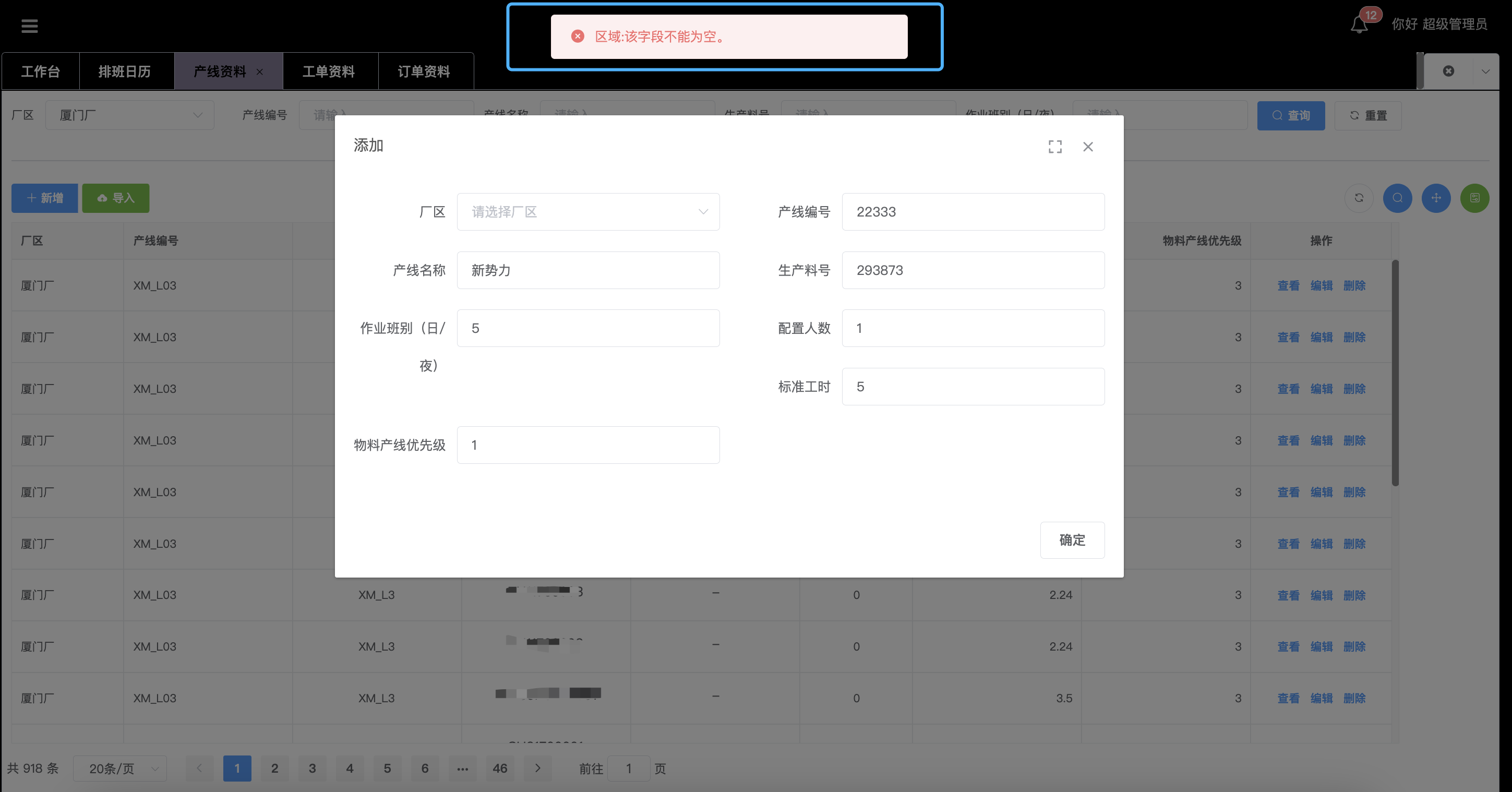
Task: Close the 产线资料 tab via its x
Action: (259, 71)
